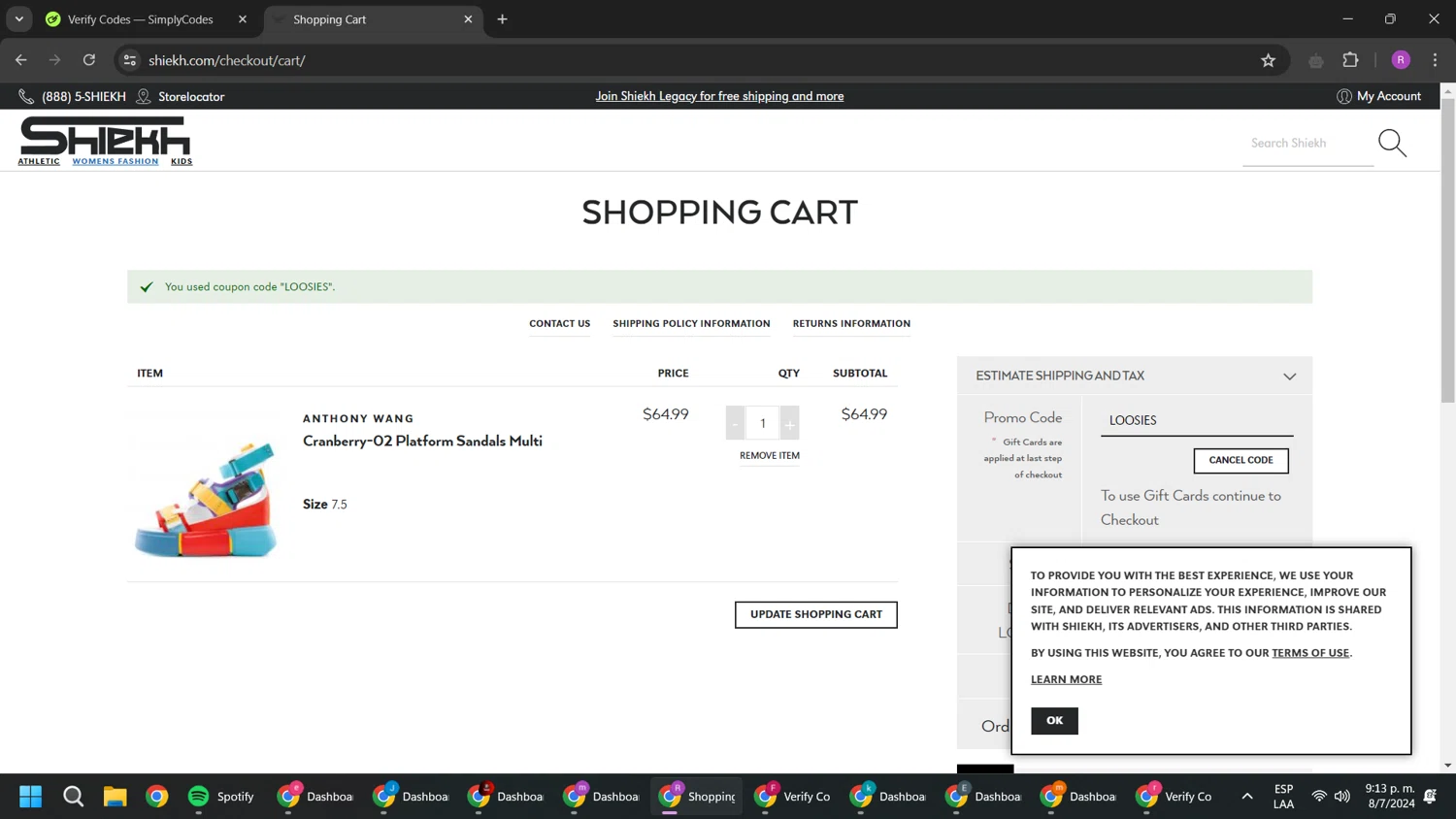Click Update Shopping Cart button

click(815, 614)
